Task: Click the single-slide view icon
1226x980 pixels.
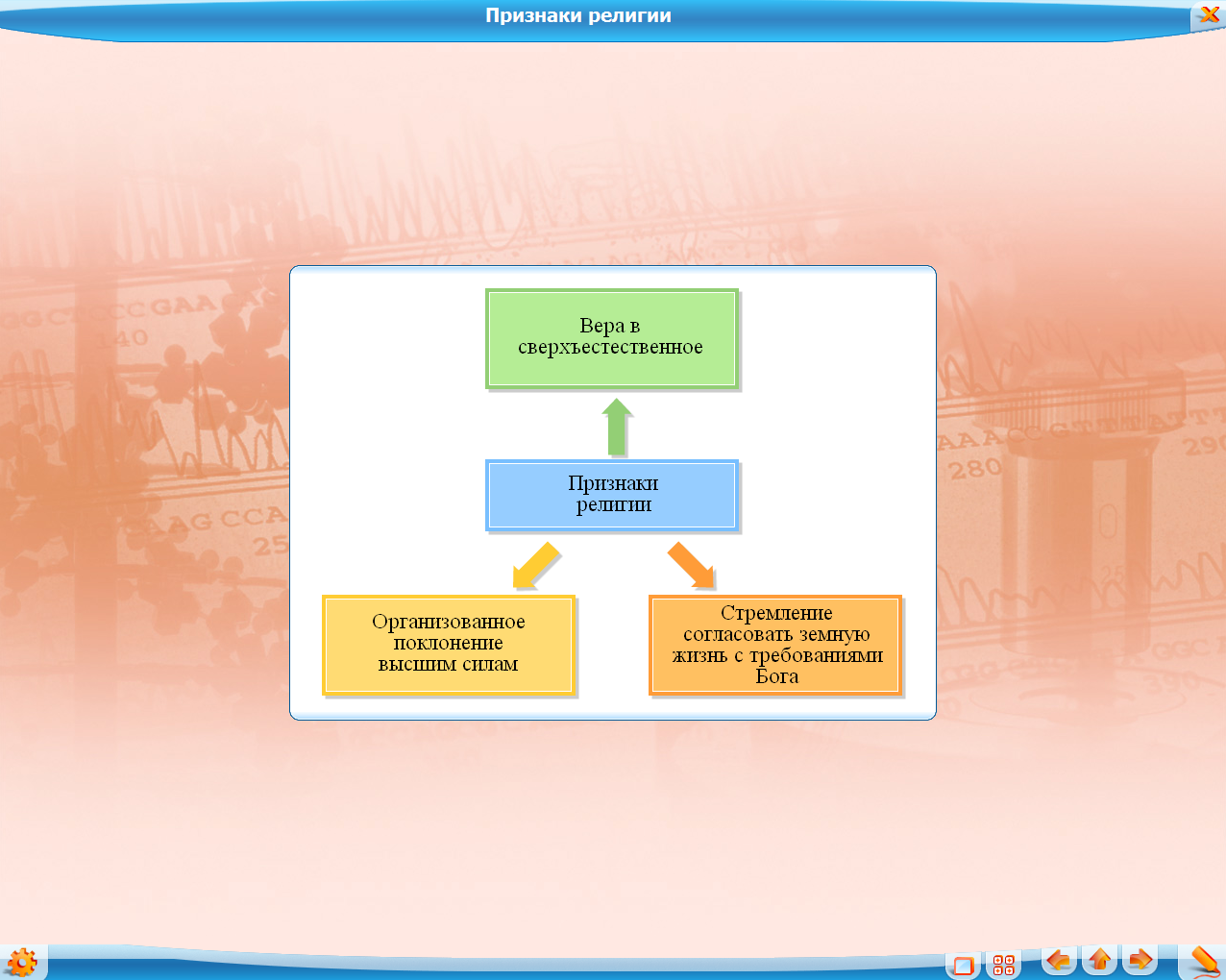Action: [x=963, y=966]
